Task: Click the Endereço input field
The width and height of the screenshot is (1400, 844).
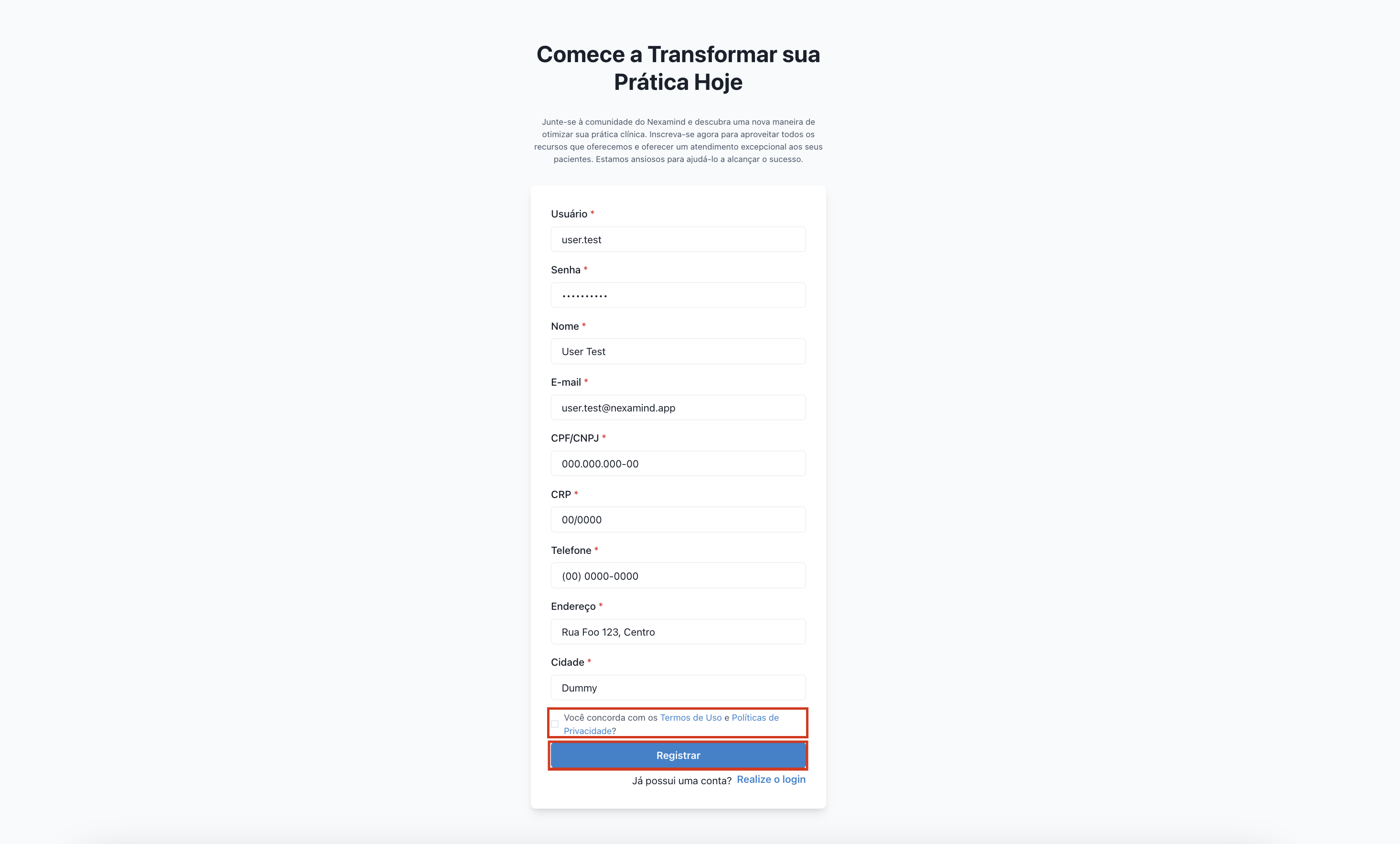Action: (x=678, y=632)
